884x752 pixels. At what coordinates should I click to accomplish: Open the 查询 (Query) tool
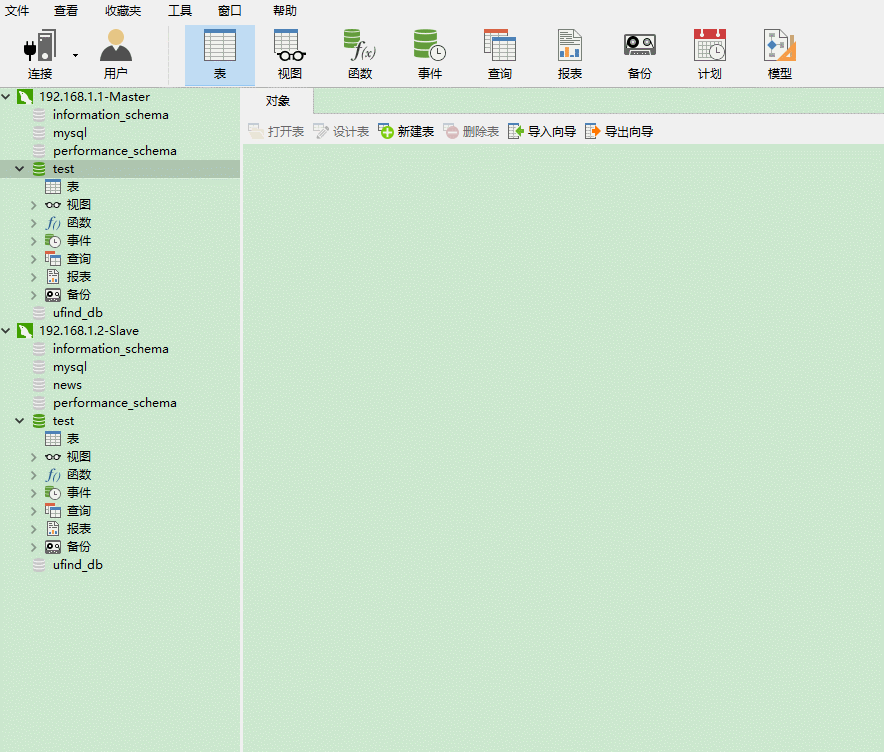click(x=499, y=54)
